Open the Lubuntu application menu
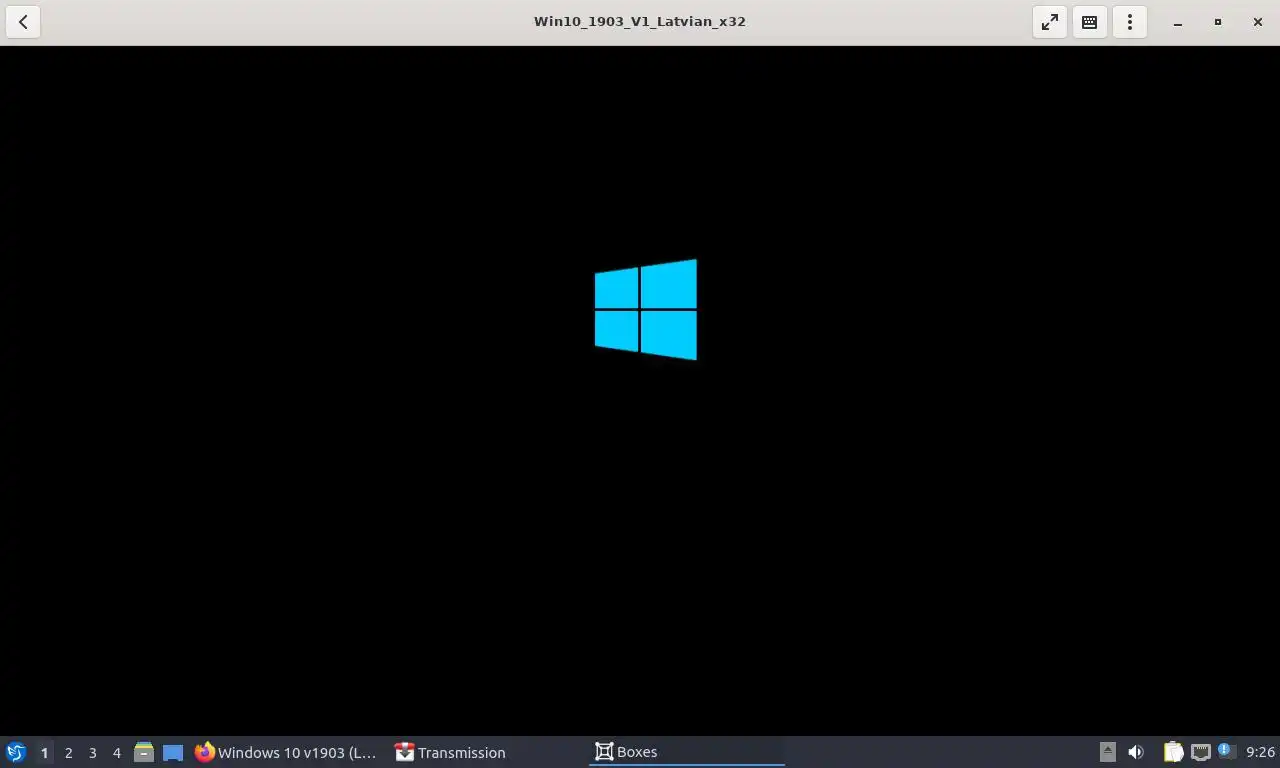The width and height of the screenshot is (1280, 768). point(16,752)
